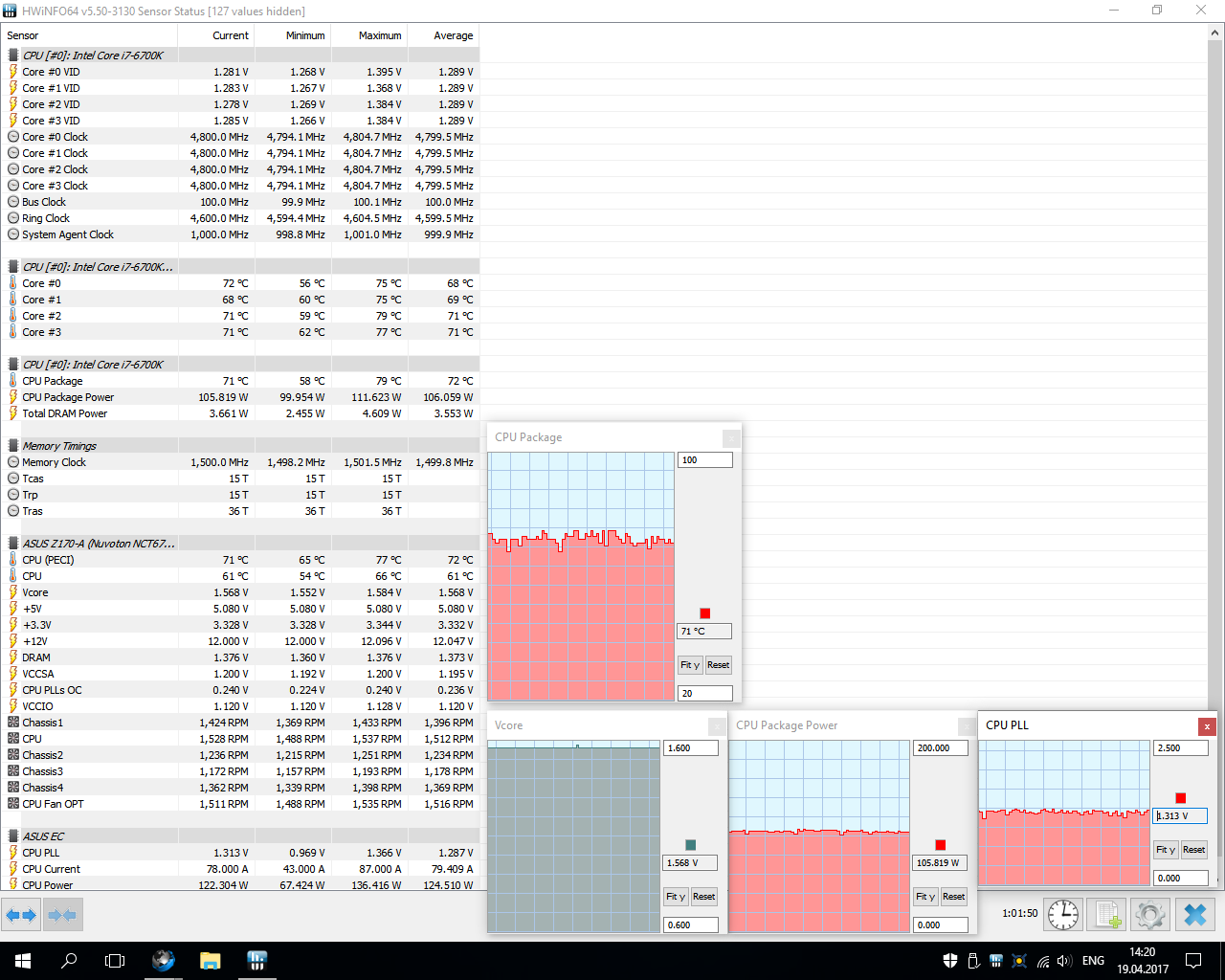Edit the CPU Package graph maximum field 100
This screenshot has height=980, width=1225.
tap(705, 460)
